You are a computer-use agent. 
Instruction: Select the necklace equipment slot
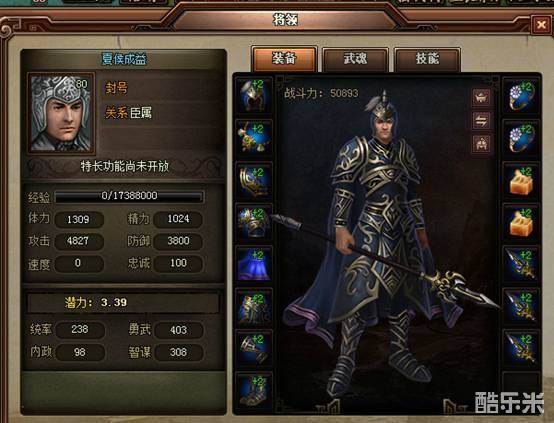(254, 138)
